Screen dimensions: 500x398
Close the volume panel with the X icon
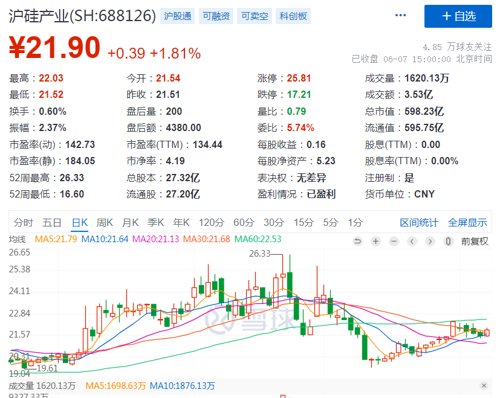484,386
